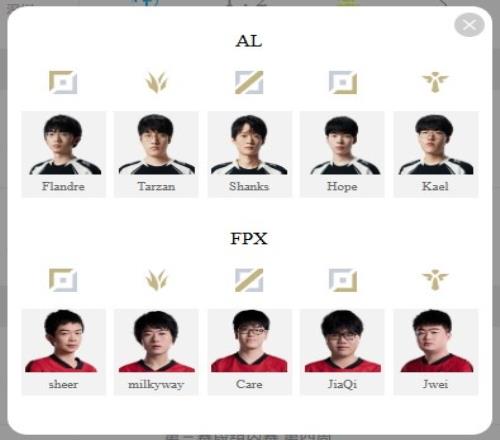This screenshot has width=500, height=440.
Task: Click FPX mid lane role icon
Action: coord(249,280)
